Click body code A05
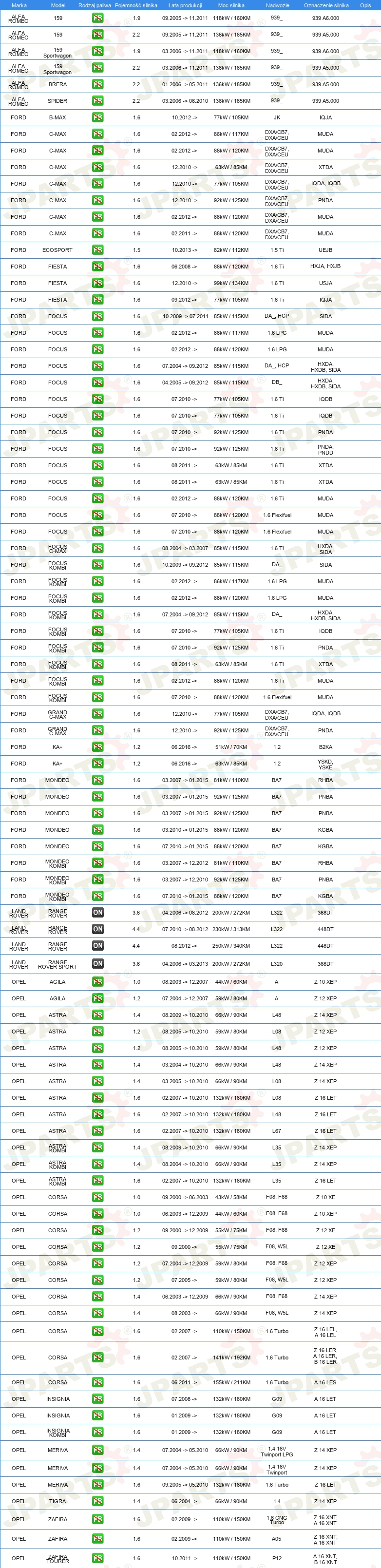This screenshot has width=381, height=1568. [x=276, y=1539]
